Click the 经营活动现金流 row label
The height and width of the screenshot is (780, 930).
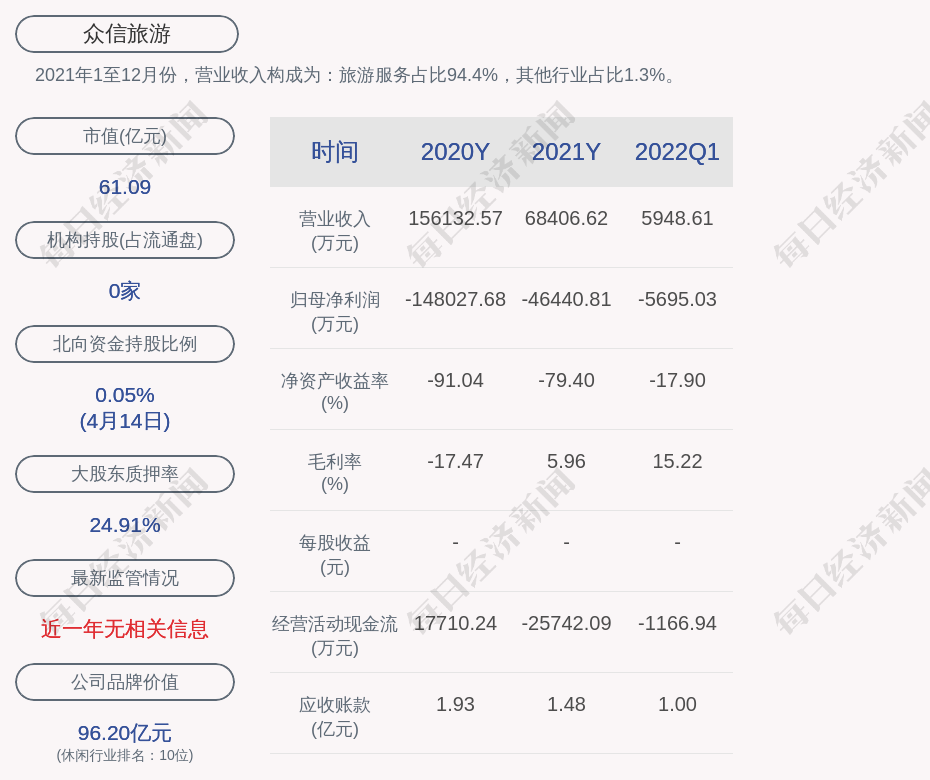[335, 636]
